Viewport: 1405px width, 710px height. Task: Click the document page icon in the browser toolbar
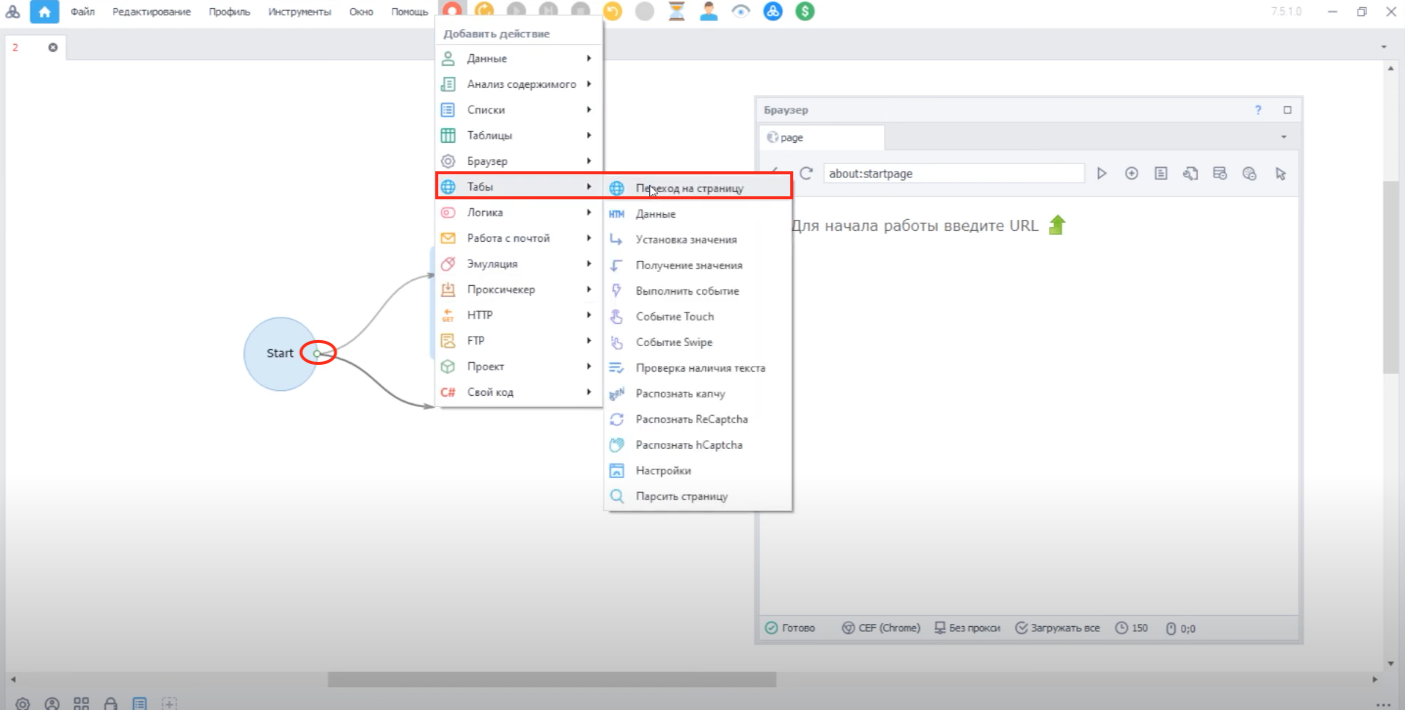click(1161, 173)
